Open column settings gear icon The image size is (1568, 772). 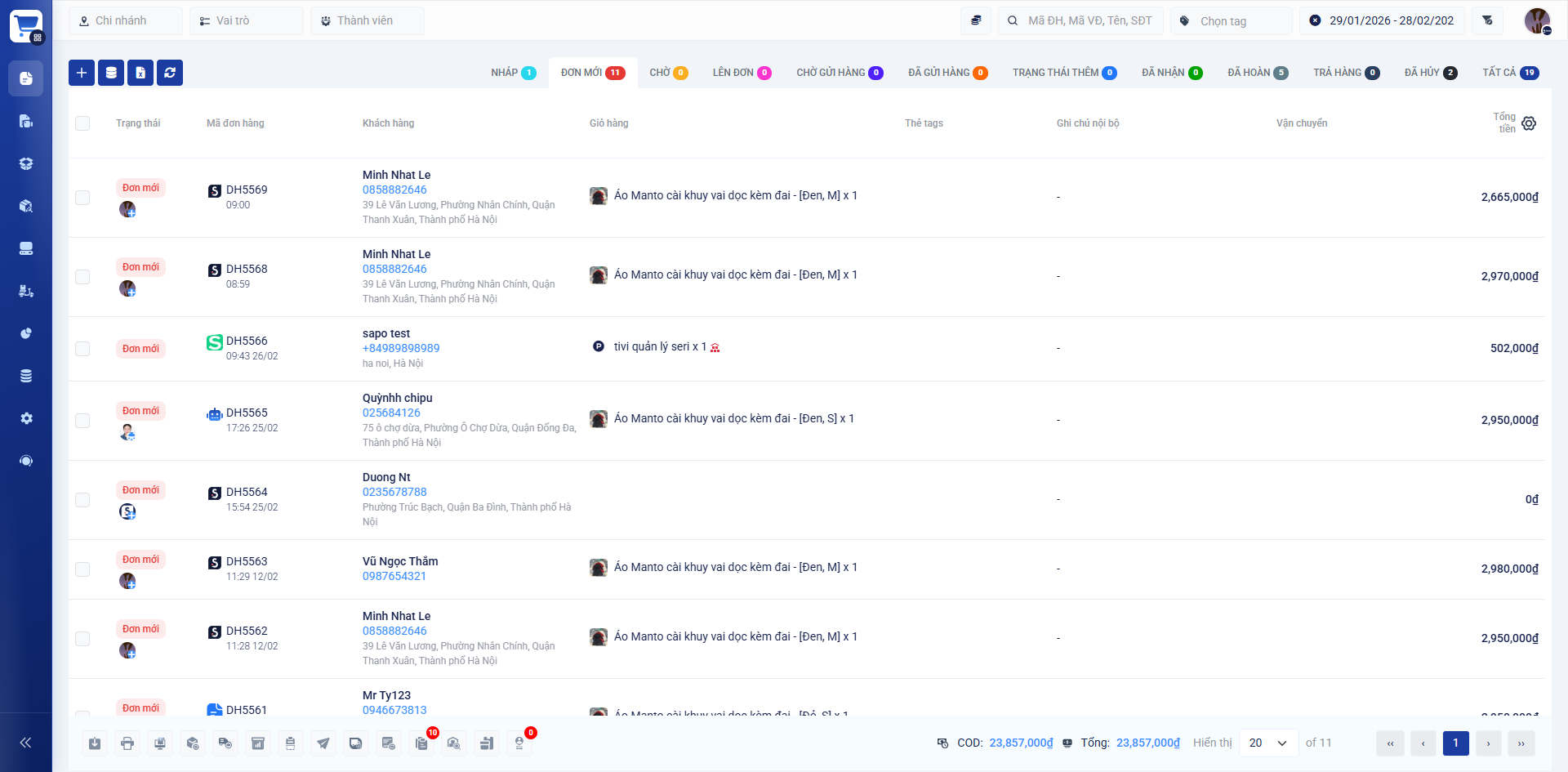coord(1529,123)
